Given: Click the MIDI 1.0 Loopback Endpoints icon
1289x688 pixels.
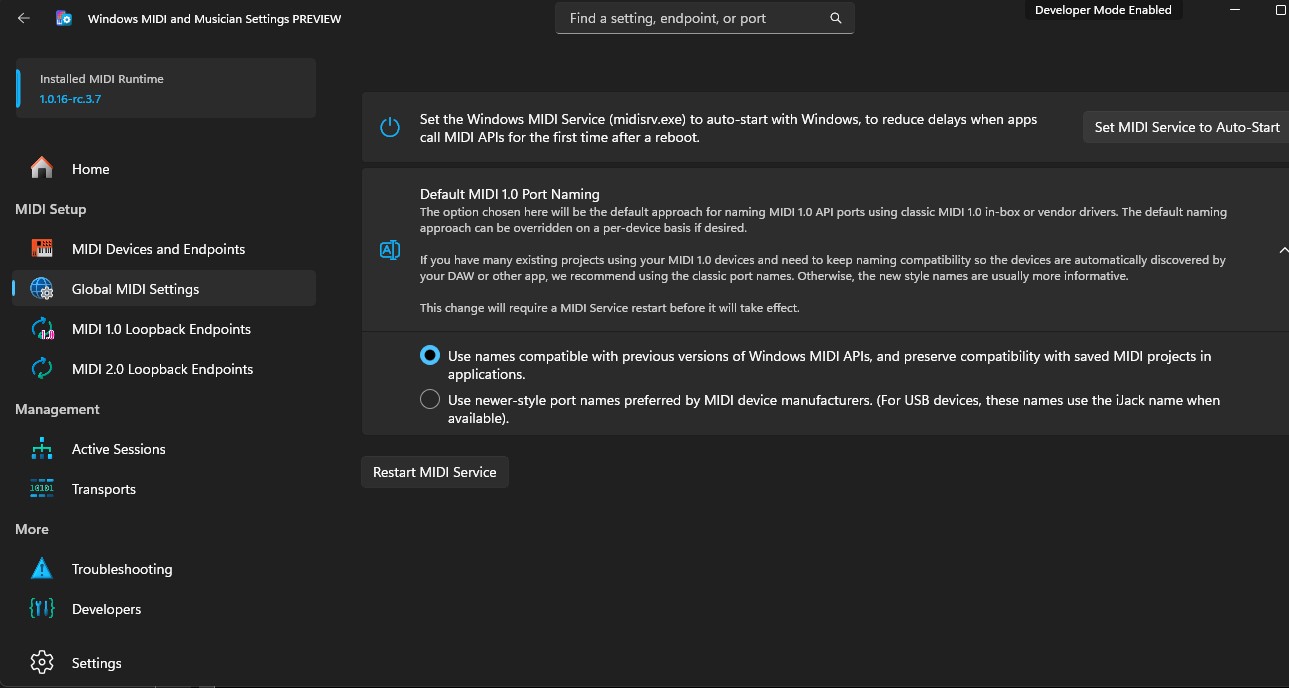Looking at the screenshot, I should point(42,329).
